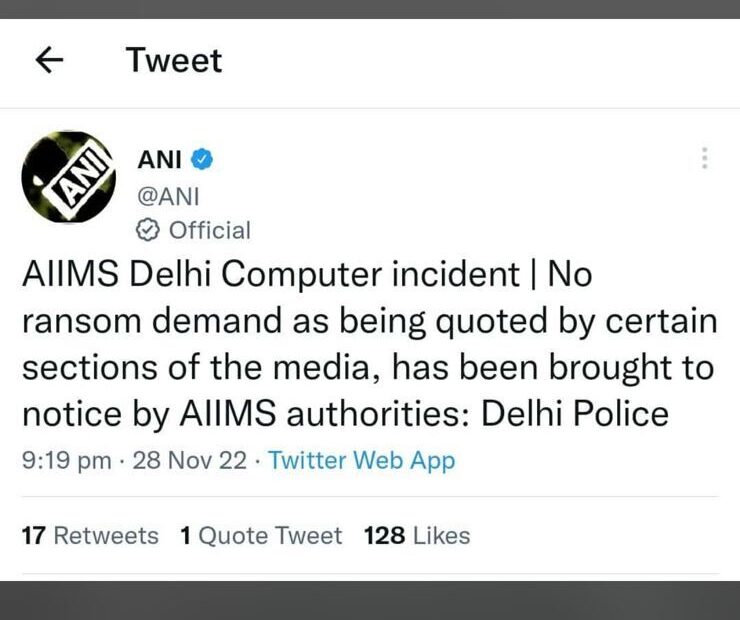View the 17 Retweets list
Viewport: 740px width, 620px height.
(90, 536)
